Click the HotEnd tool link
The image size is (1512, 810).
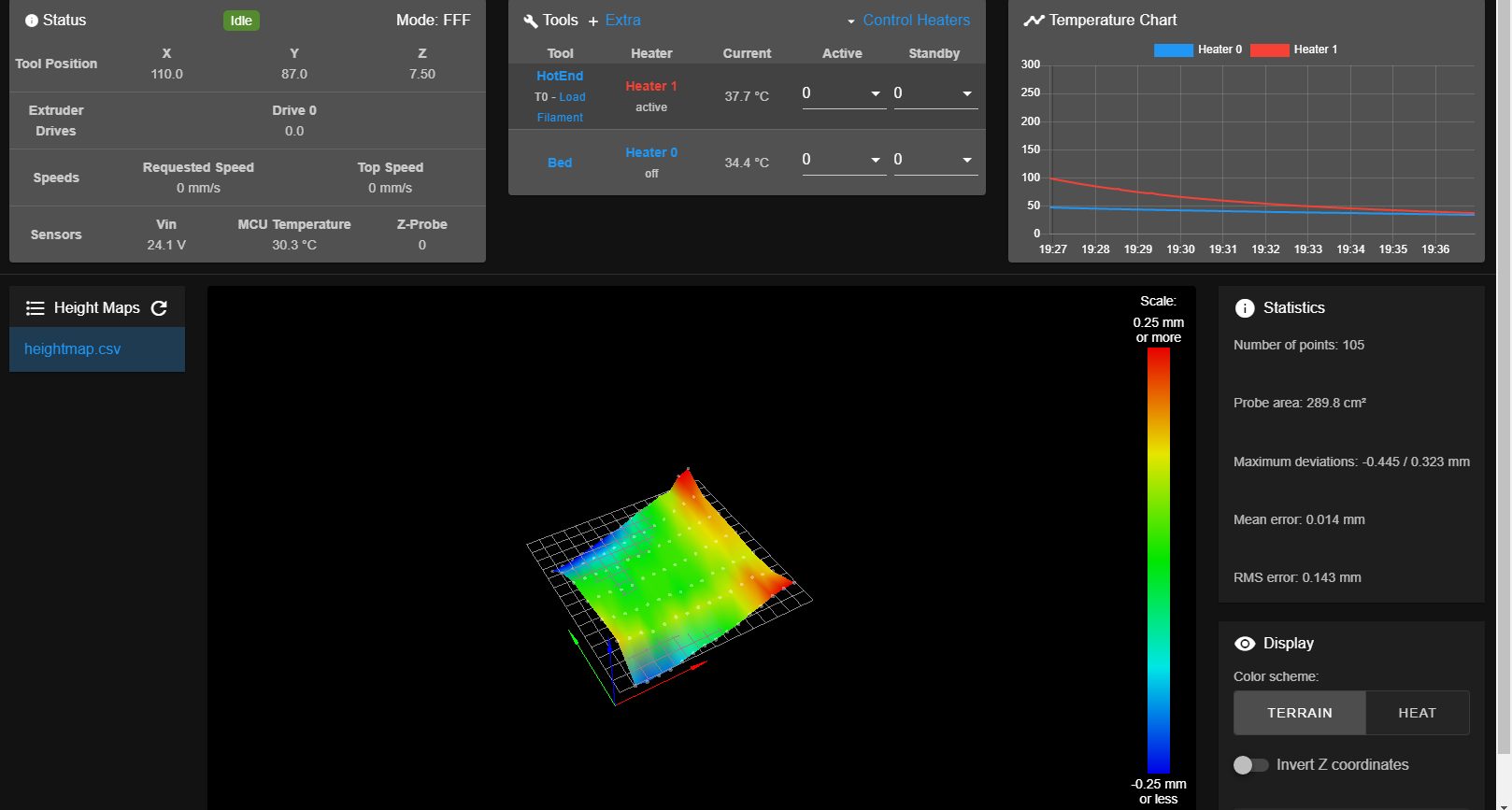pos(560,76)
